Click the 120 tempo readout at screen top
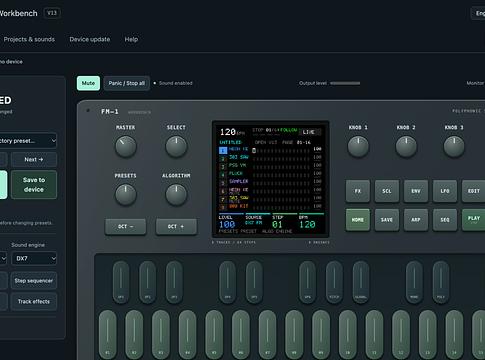 click(228, 132)
